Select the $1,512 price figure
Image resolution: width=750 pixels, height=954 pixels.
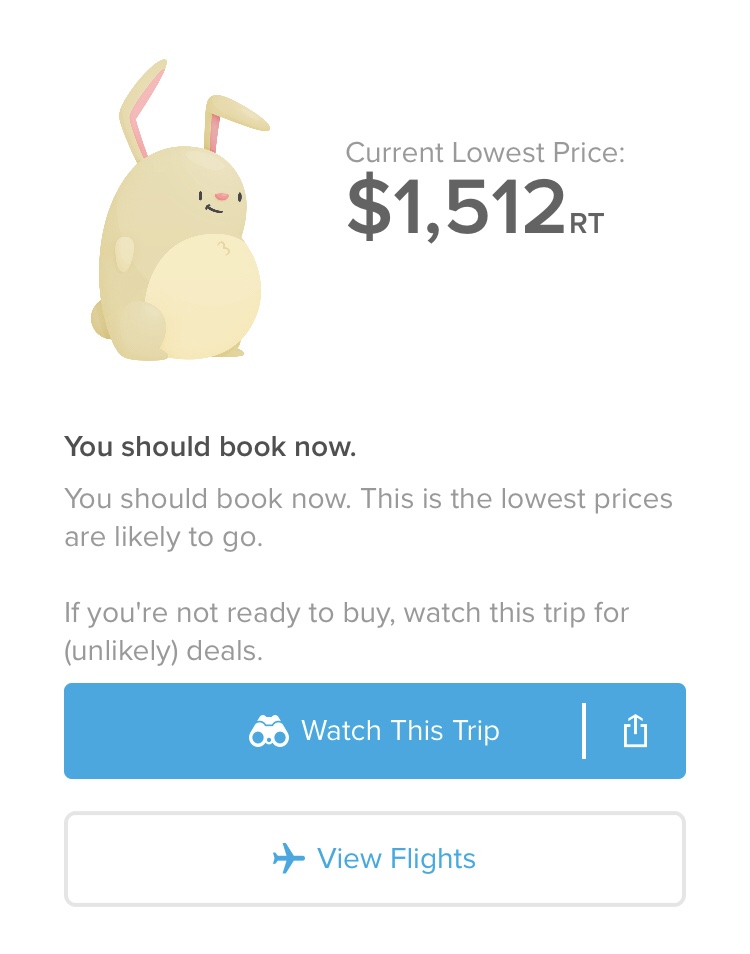(x=456, y=208)
